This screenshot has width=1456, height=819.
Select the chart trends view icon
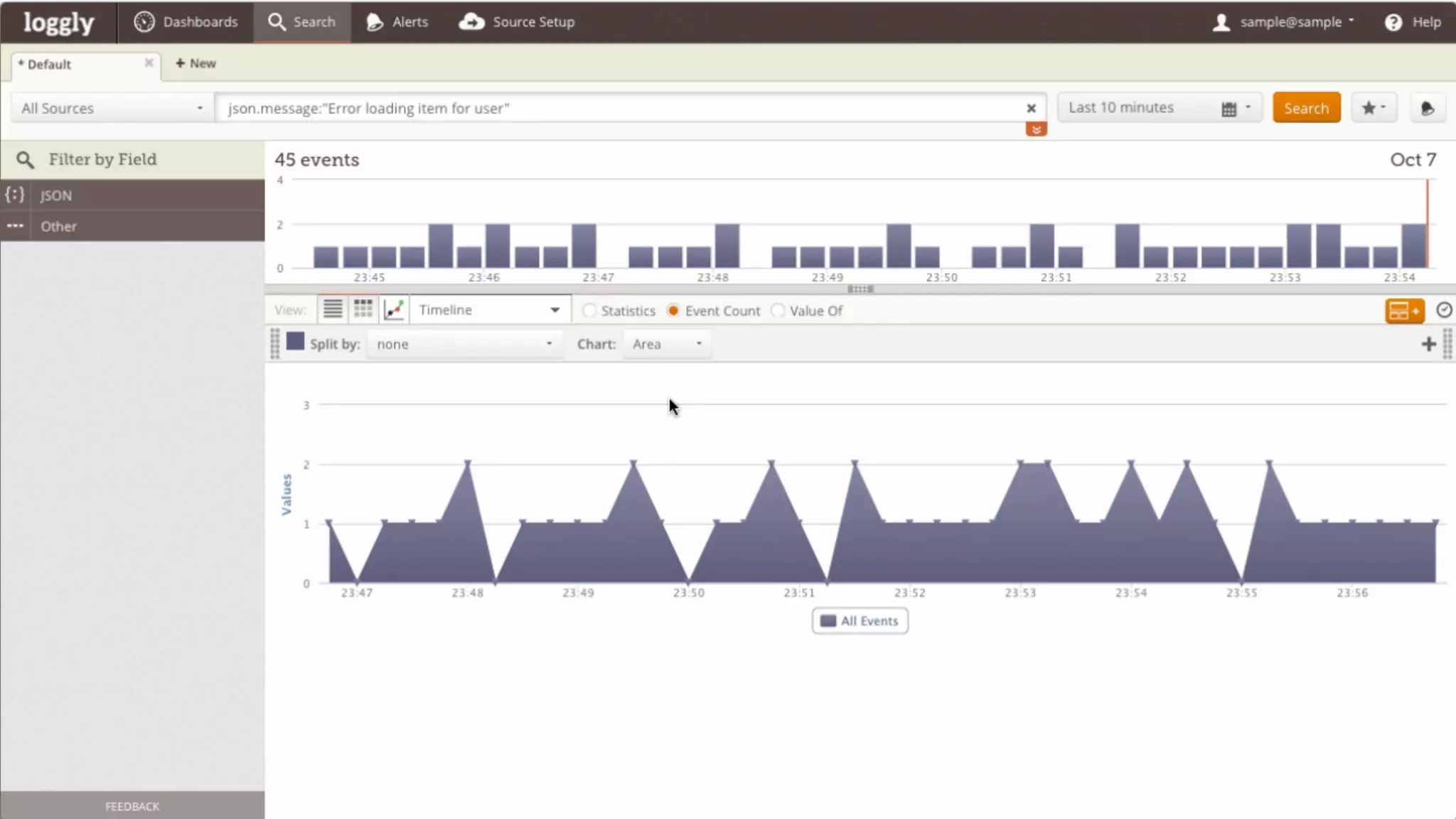[x=394, y=309]
